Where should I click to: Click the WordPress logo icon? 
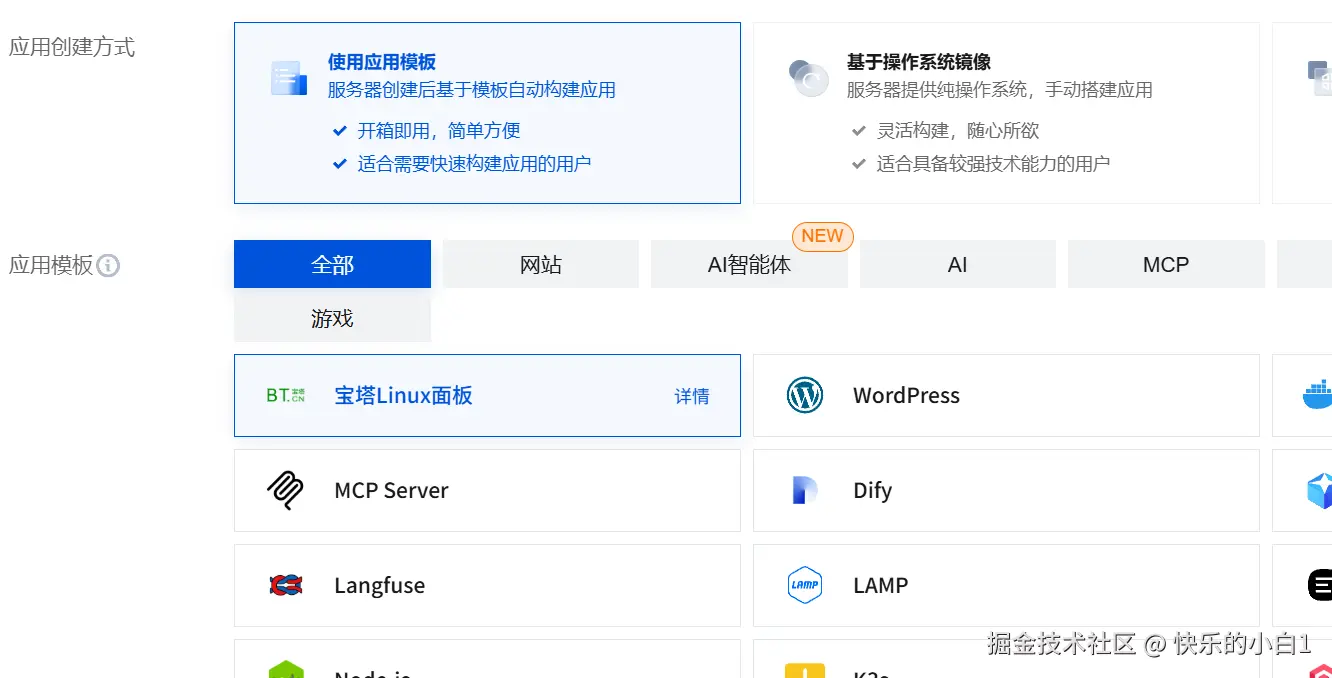[805, 395]
